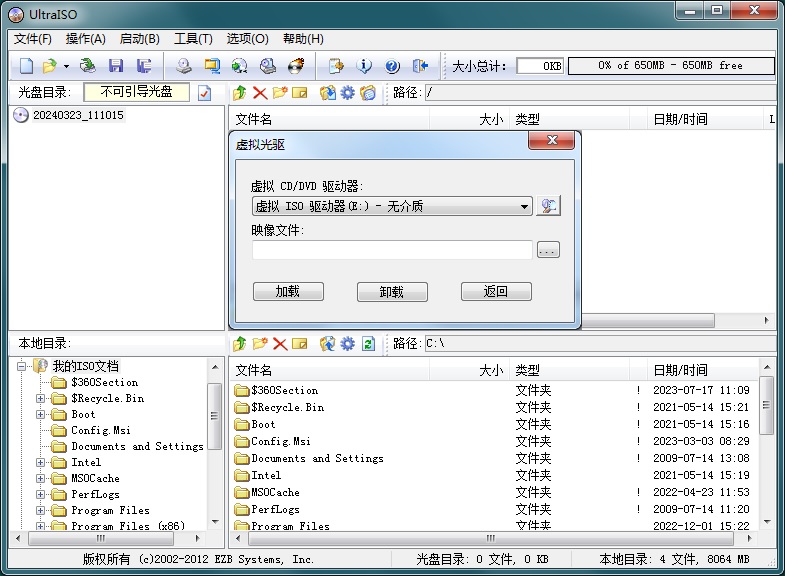Open the 文件(F) menu
The image size is (785, 576).
click(33, 39)
